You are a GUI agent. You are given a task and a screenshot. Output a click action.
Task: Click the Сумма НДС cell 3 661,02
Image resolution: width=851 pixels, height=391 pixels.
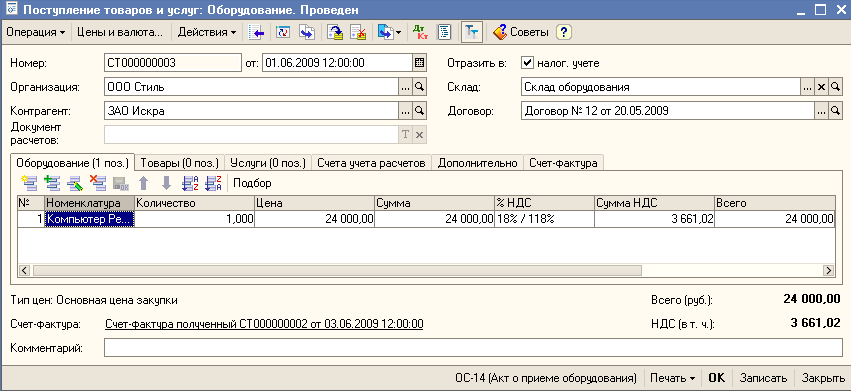654,219
